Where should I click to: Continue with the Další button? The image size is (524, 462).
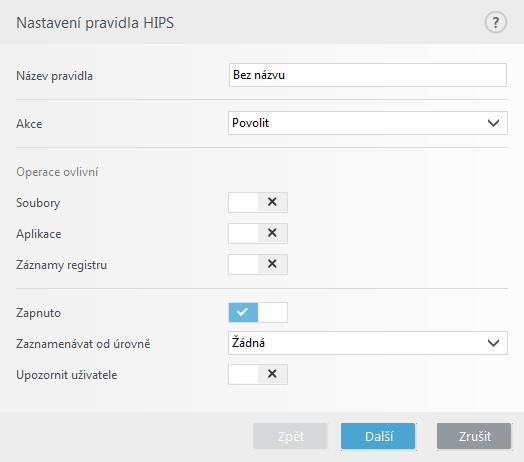(378, 436)
